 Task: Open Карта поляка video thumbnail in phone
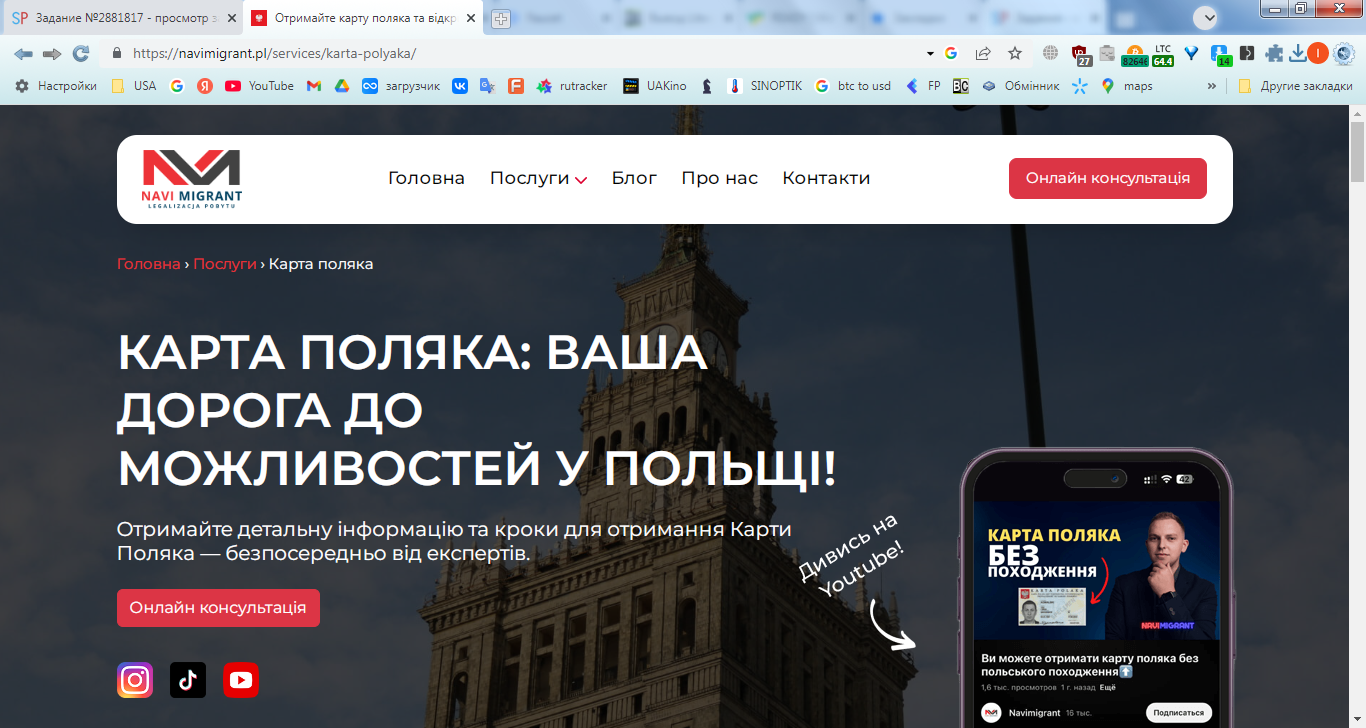pos(1096,570)
